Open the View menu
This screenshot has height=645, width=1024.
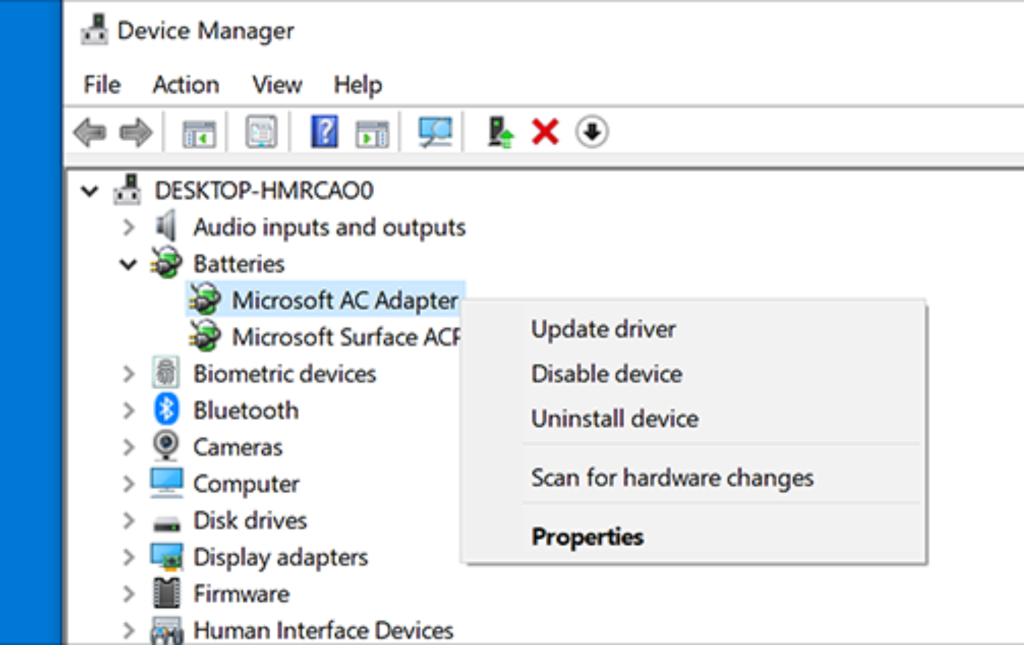coord(277,85)
